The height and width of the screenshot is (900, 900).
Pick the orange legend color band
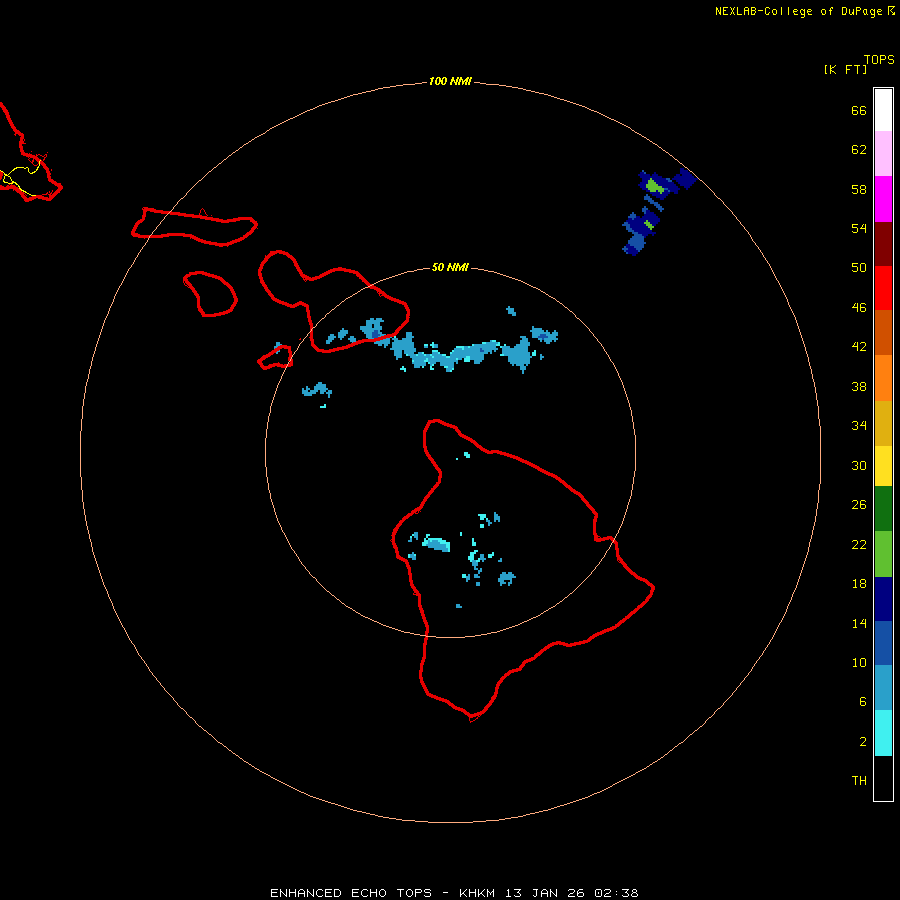(883, 378)
